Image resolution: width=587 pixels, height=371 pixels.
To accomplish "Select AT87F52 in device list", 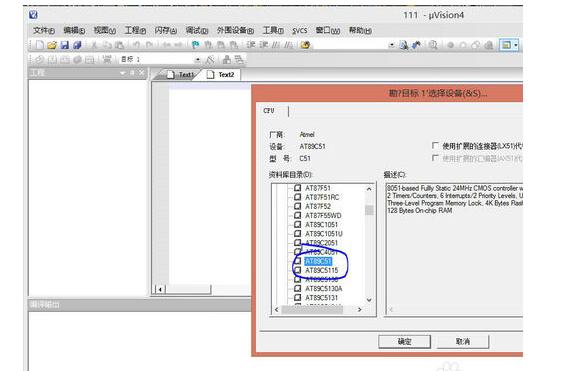I will 318,206.
